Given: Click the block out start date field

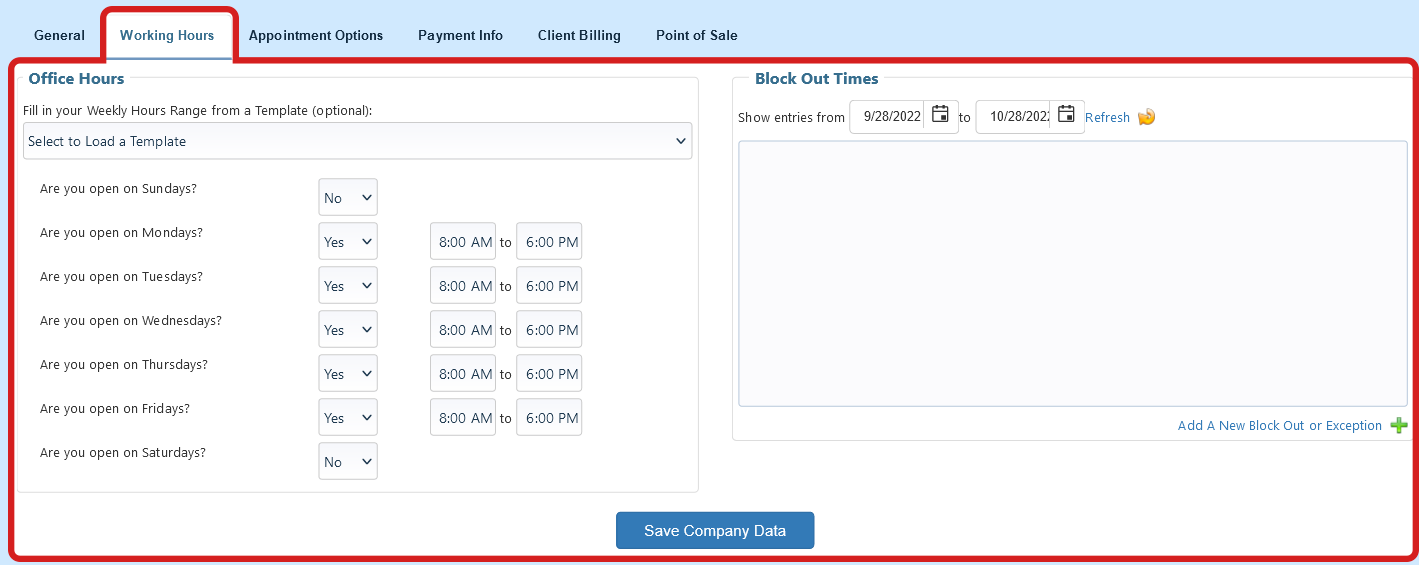Looking at the screenshot, I should coord(890,117).
